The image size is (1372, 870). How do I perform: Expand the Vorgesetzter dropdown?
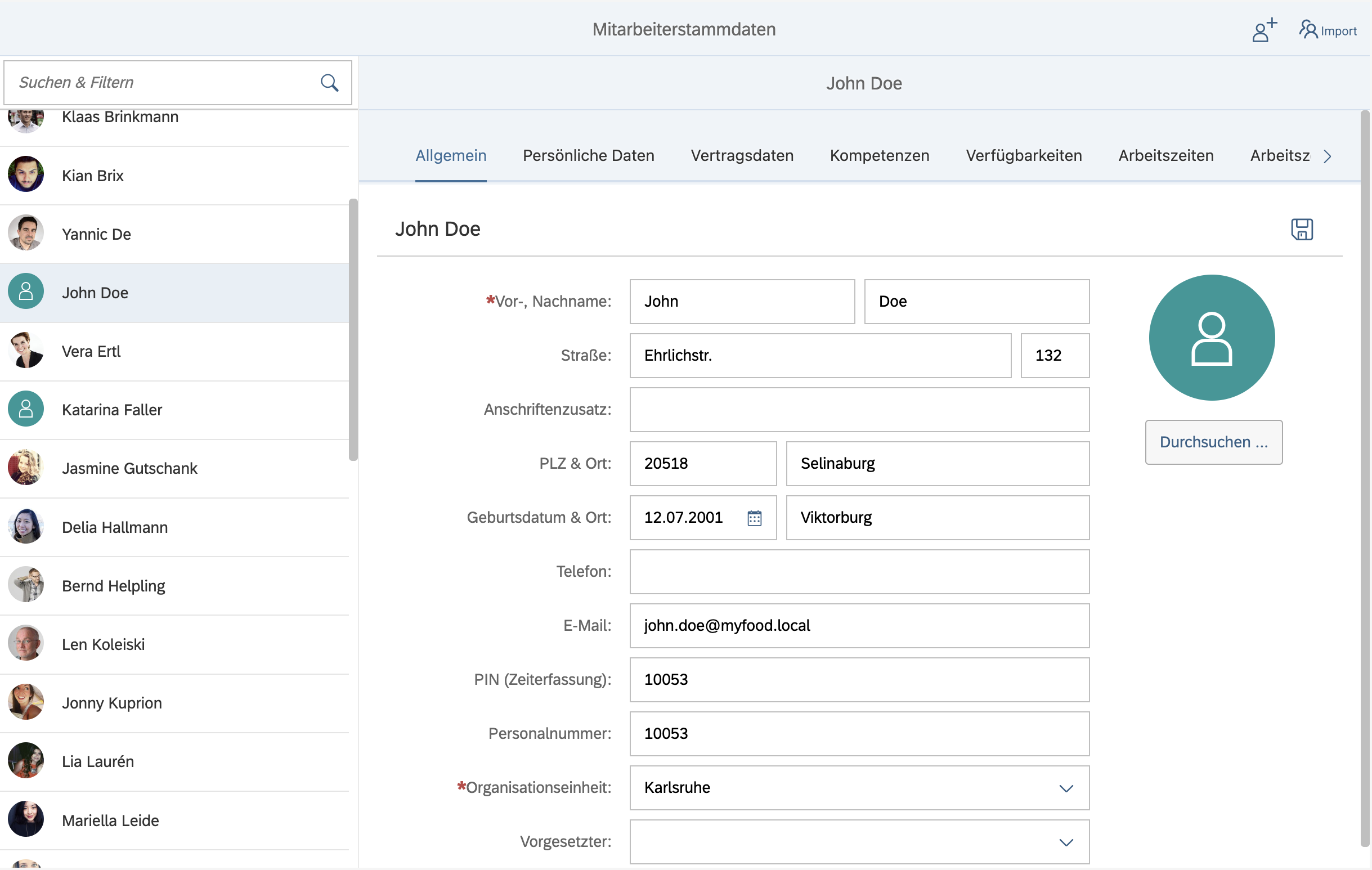coord(1065,842)
